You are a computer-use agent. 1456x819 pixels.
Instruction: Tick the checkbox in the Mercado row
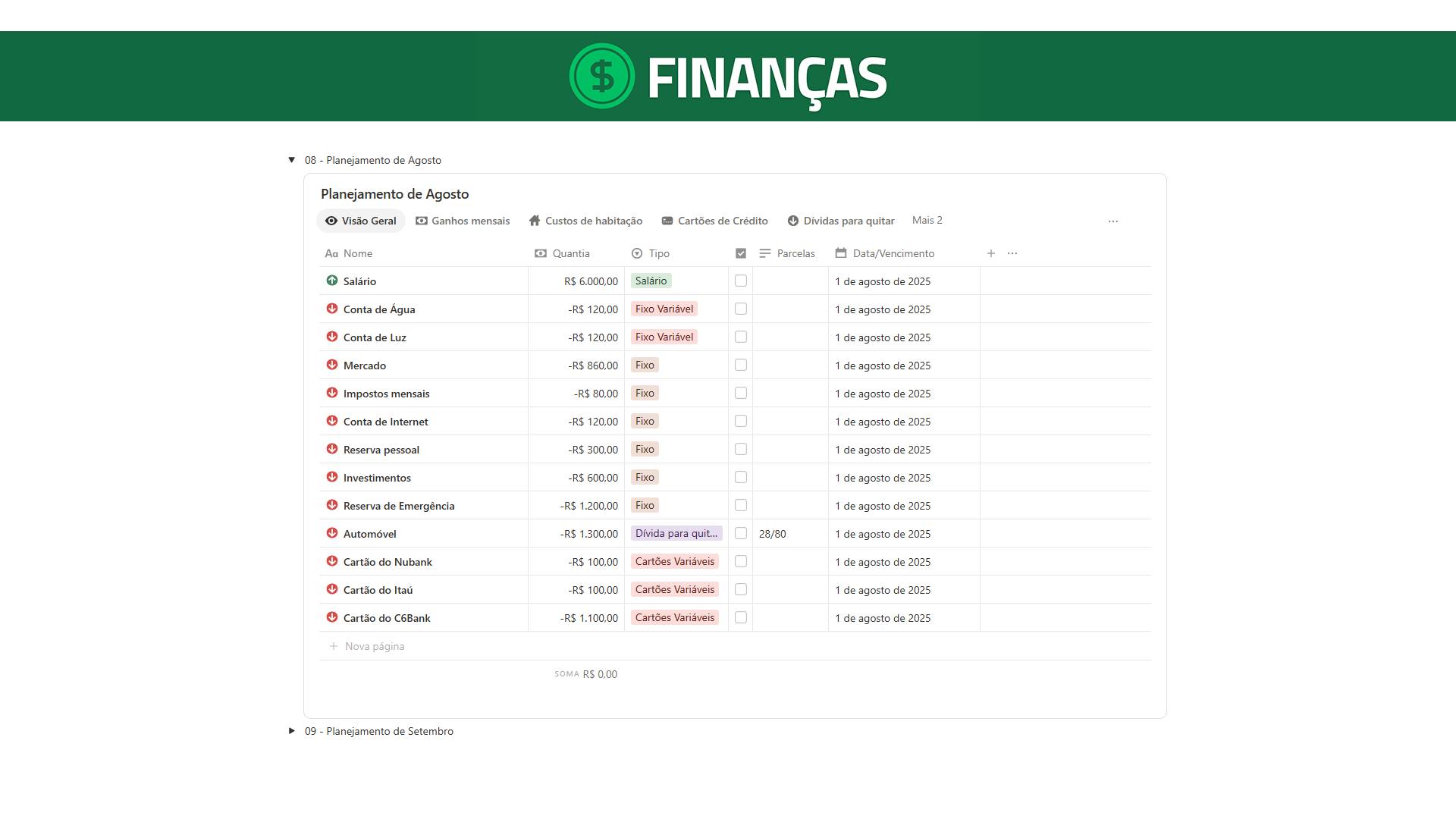741,365
